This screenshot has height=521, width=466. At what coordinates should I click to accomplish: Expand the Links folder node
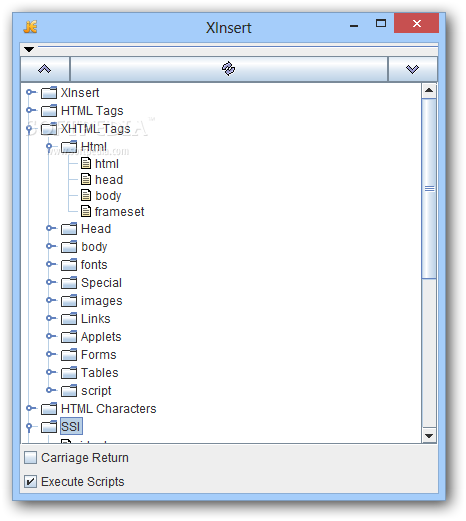tap(51, 318)
